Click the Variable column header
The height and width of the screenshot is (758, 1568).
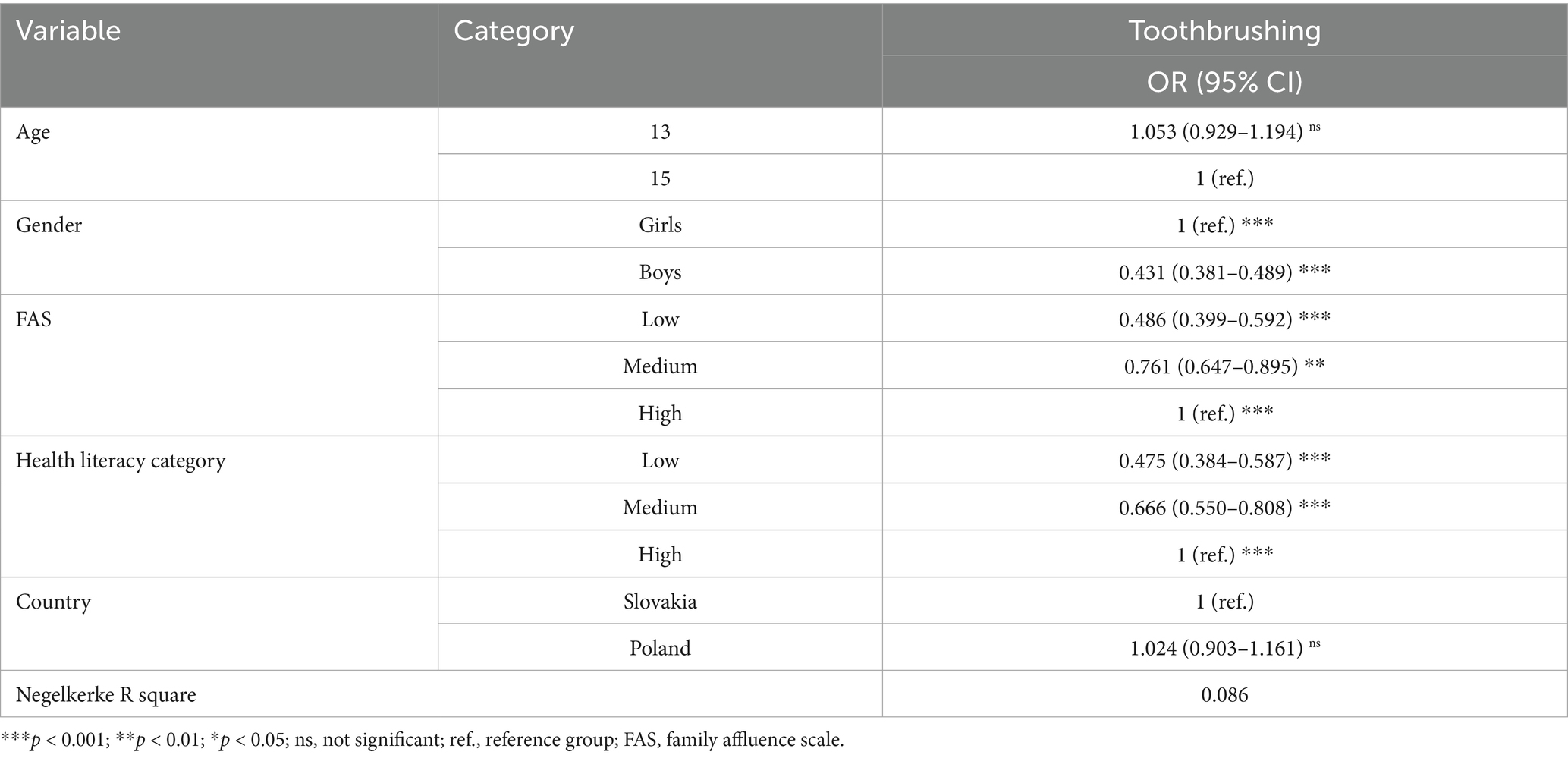pos(68,31)
